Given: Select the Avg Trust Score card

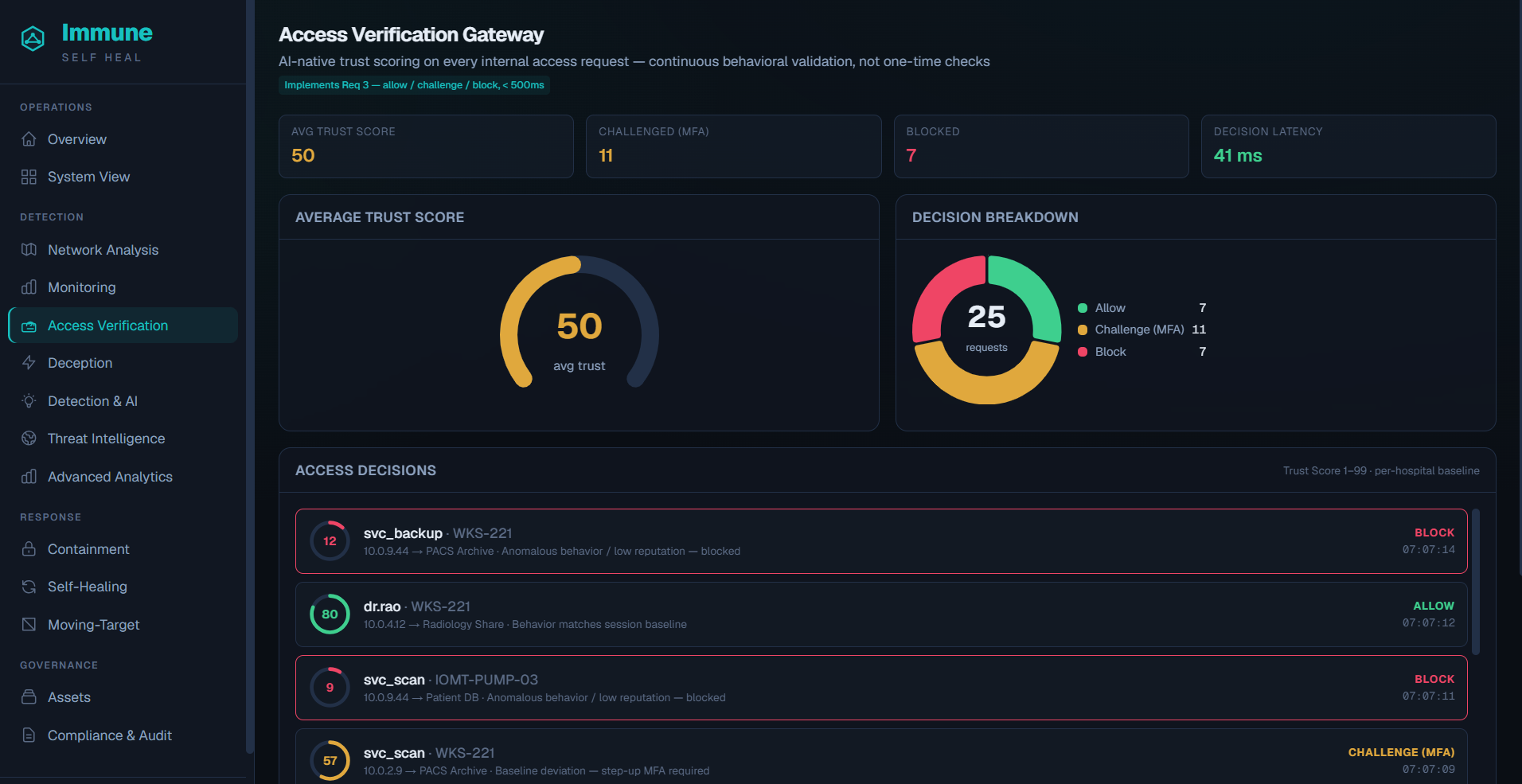Looking at the screenshot, I should pyautogui.click(x=426, y=146).
